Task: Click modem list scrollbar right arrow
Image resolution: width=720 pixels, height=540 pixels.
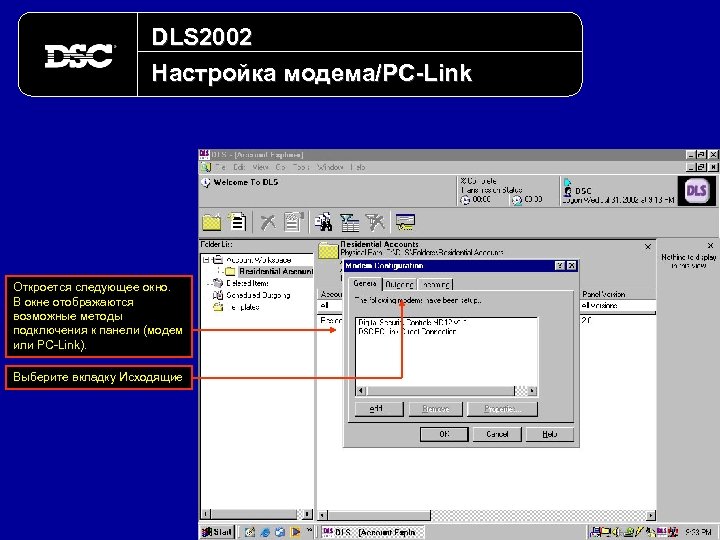Action: (x=532, y=391)
